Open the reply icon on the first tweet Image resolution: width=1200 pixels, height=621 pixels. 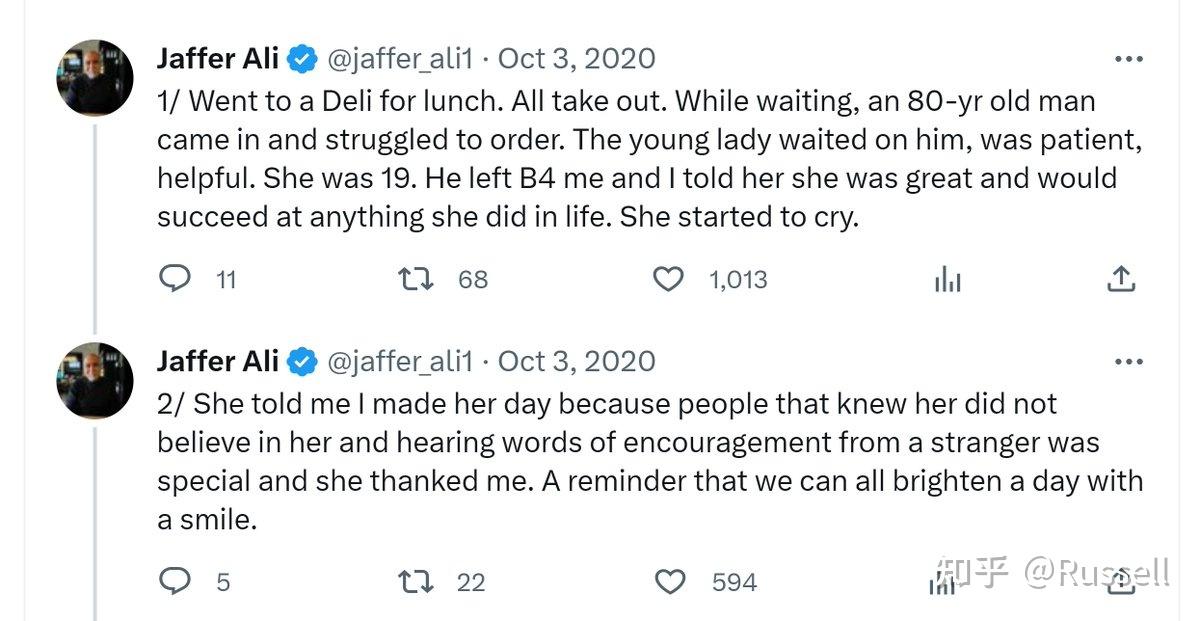tap(176, 280)
